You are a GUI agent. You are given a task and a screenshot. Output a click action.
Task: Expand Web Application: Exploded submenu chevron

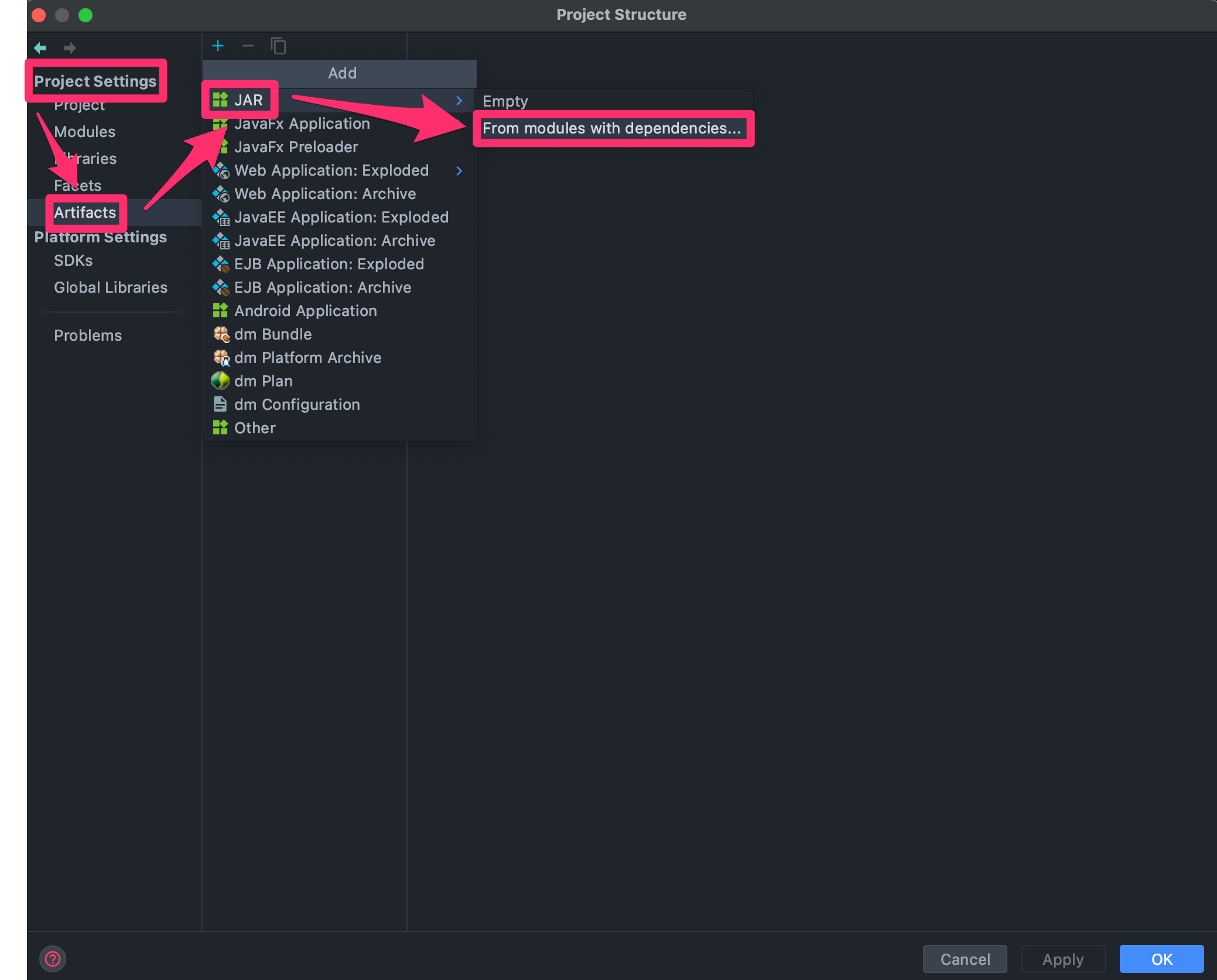click(459, 171)
